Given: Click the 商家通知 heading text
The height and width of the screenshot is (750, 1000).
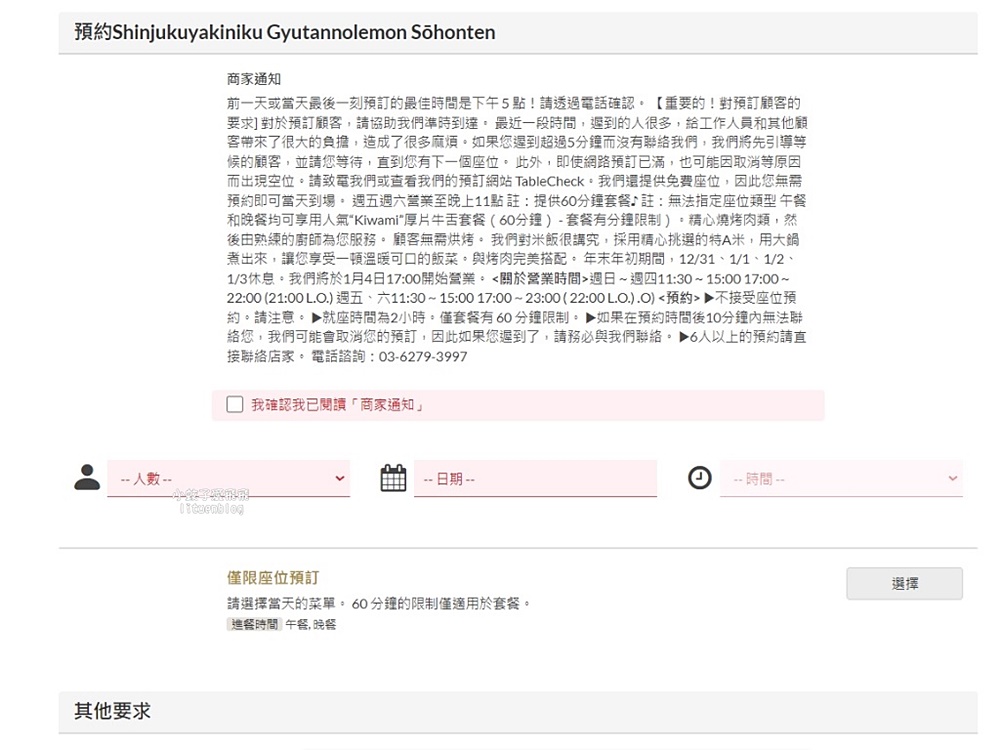Looking at the screenshot, I should (x=254, y=79).
